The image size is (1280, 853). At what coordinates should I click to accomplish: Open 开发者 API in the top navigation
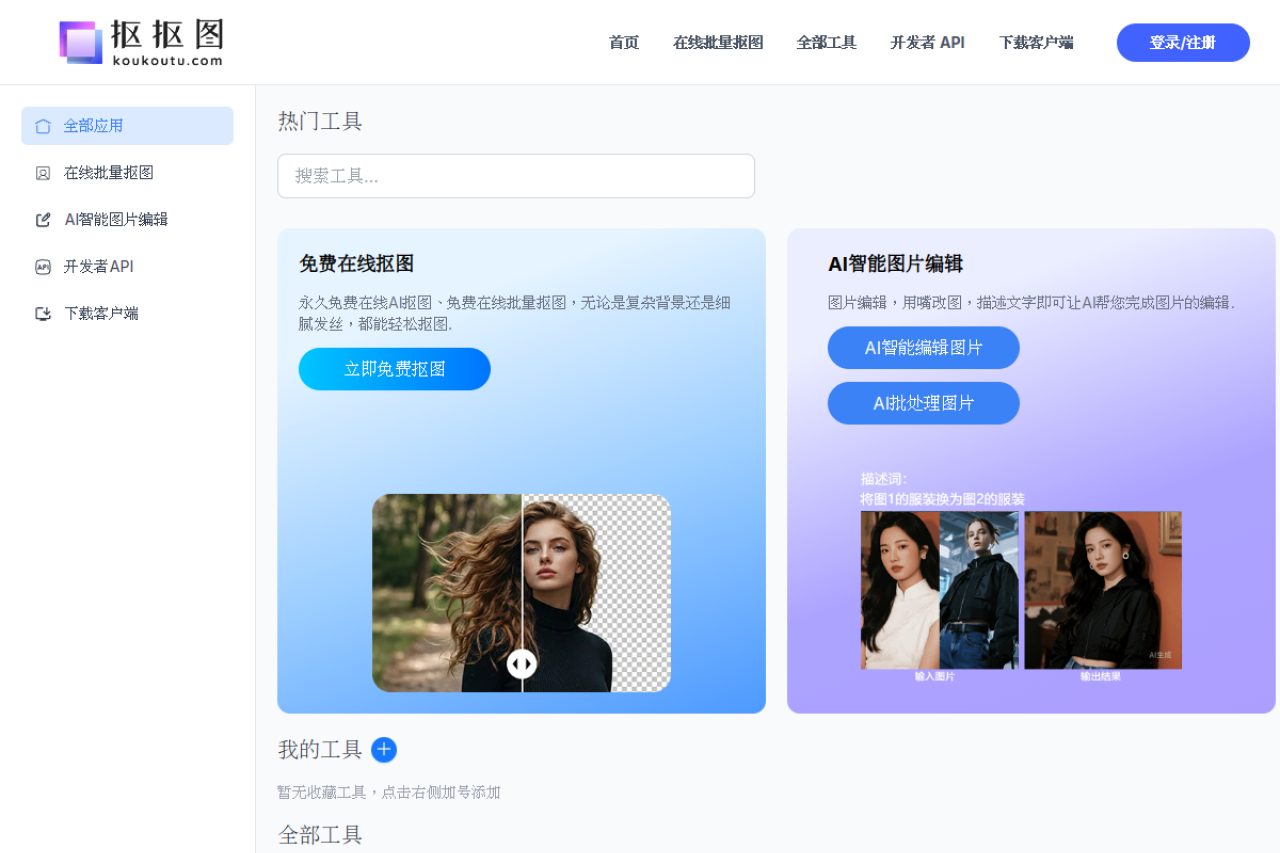coord(928,43)
